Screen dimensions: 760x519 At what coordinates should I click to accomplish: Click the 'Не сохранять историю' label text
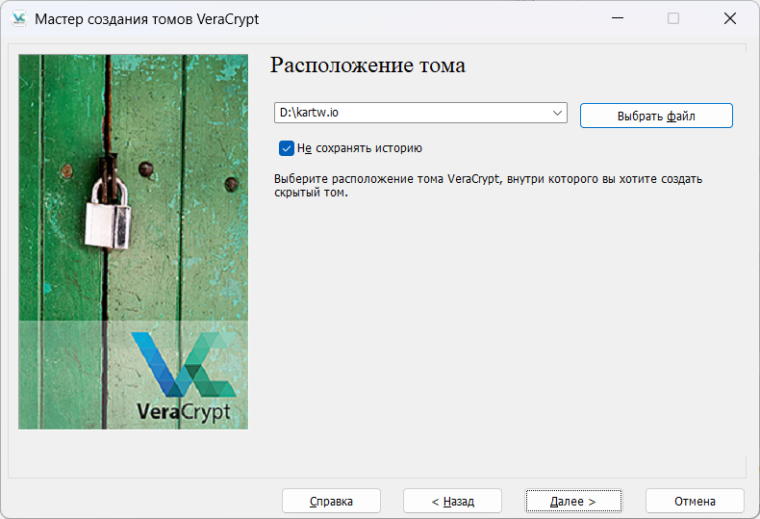(359, 148)
